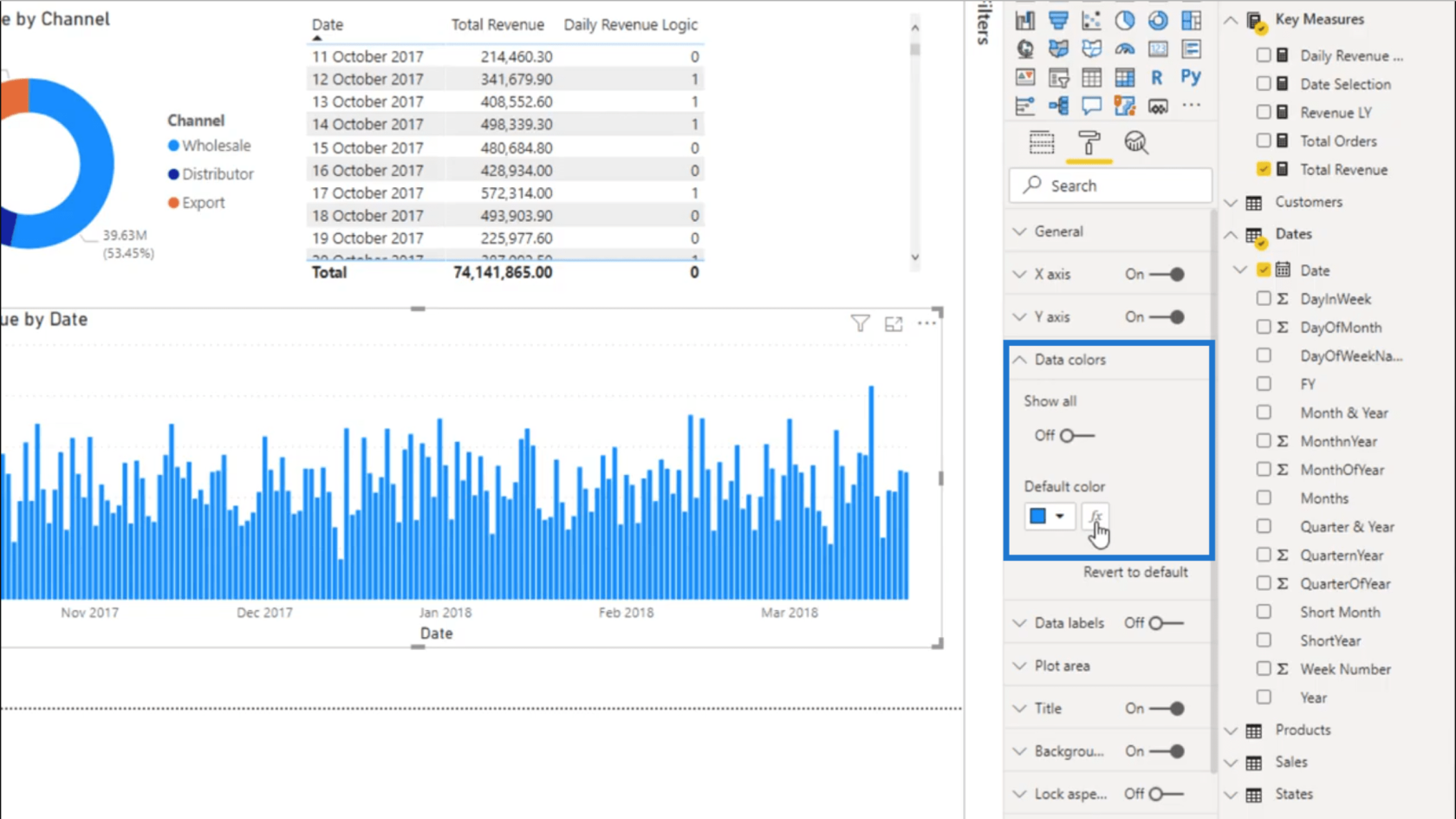Image resolution: width=1456 pixels, height=819 pixels.
Task: Select the Slicer visual
Action: click(1058, 77)
